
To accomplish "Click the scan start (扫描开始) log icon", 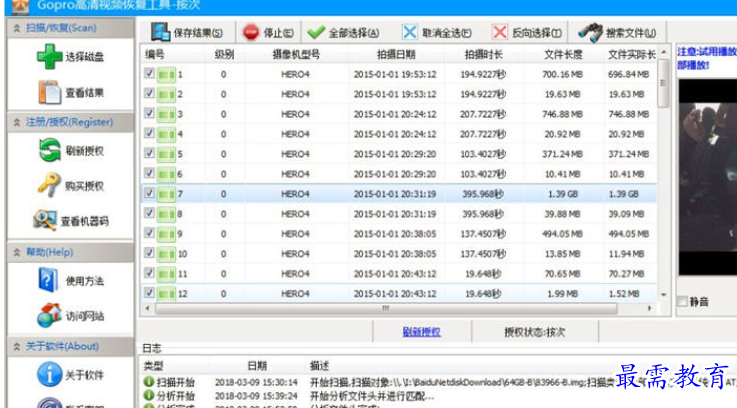I will pyautogui.click(x=149, y=382).
